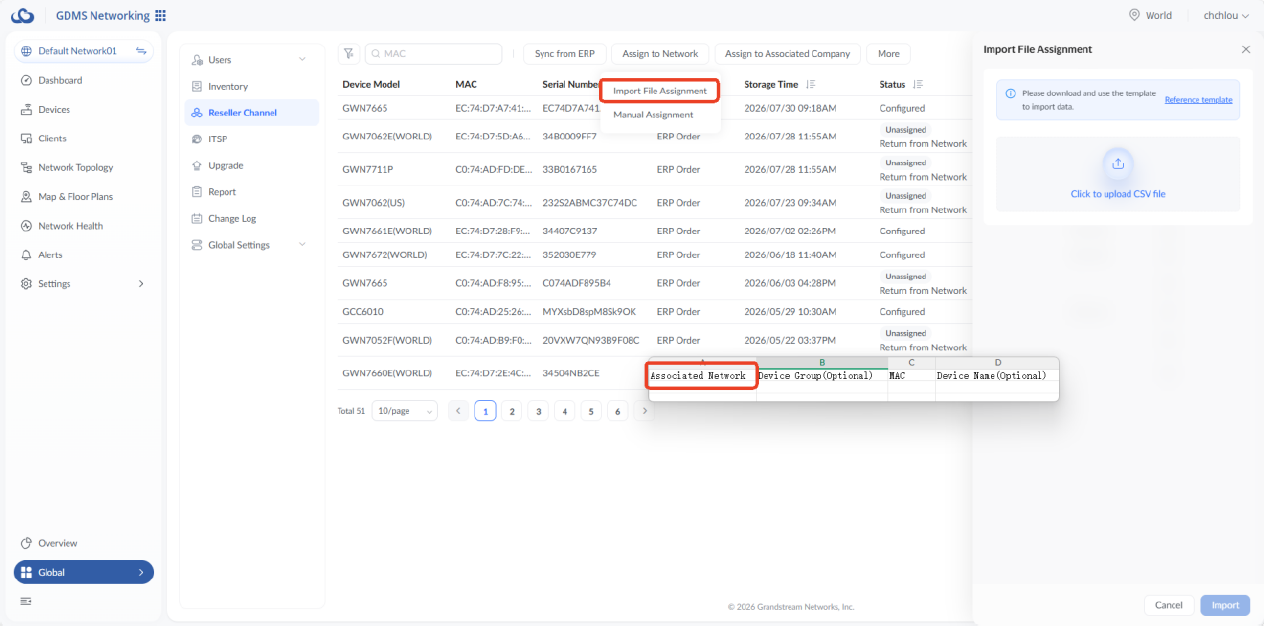Go to page 4
Image resolution: width=1264 pixels, height=626 pixels.
point(565,411)
